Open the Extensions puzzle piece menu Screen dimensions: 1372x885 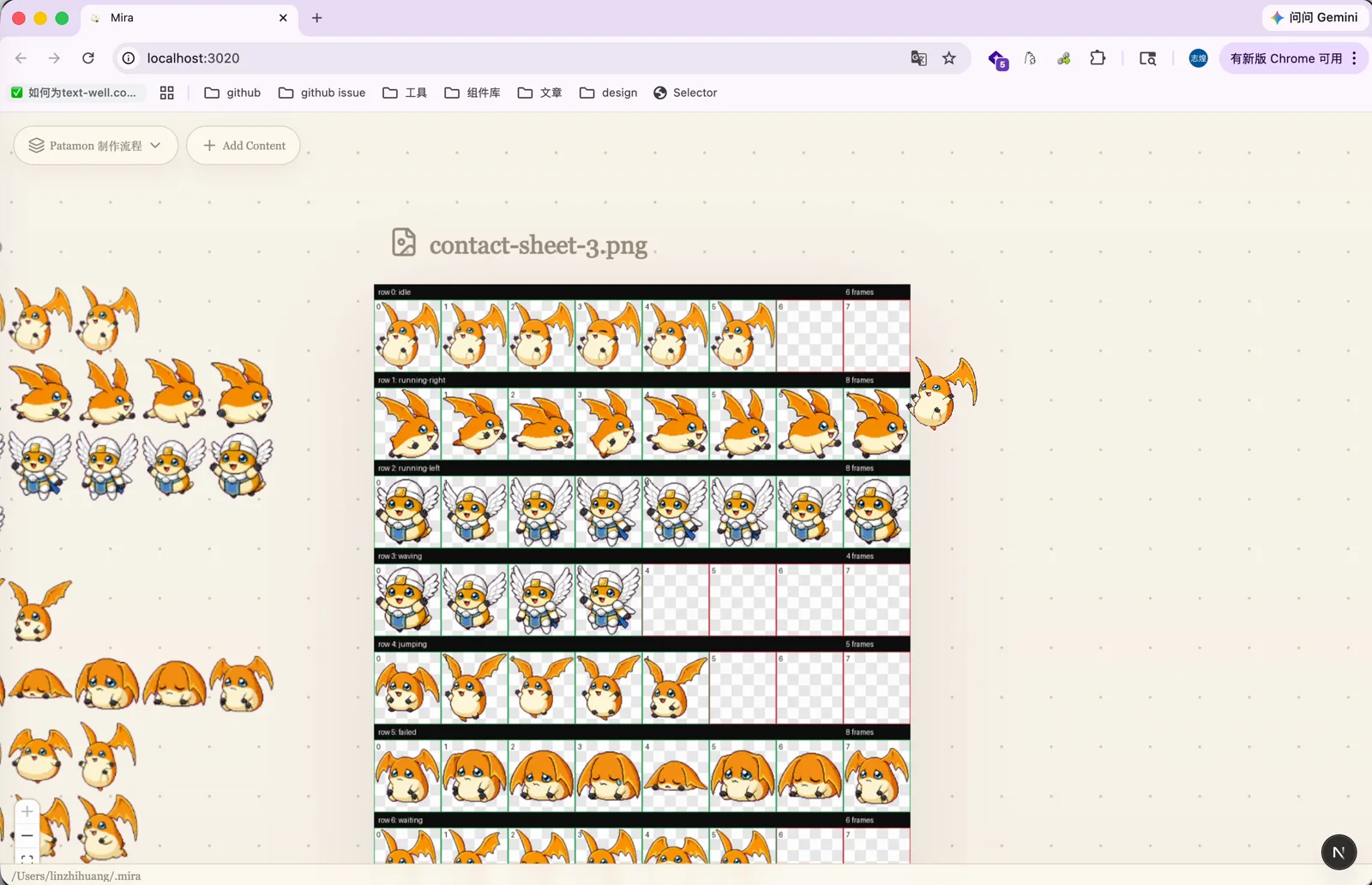[x=1098, y=58]
